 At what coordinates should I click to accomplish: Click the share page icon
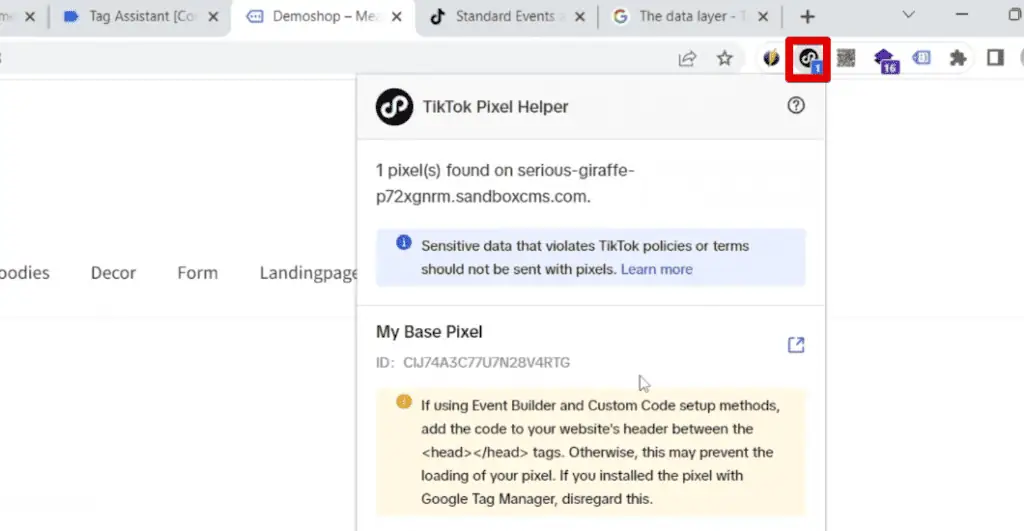(687, 59)
